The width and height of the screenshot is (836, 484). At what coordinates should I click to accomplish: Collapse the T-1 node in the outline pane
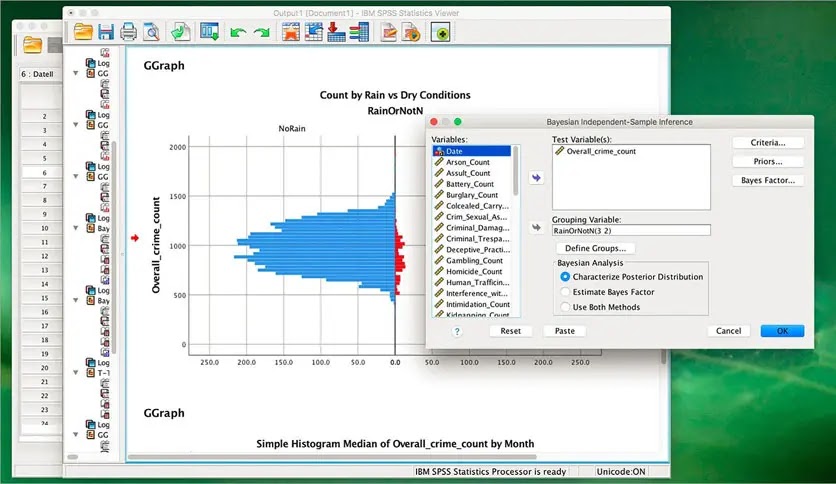76,373
